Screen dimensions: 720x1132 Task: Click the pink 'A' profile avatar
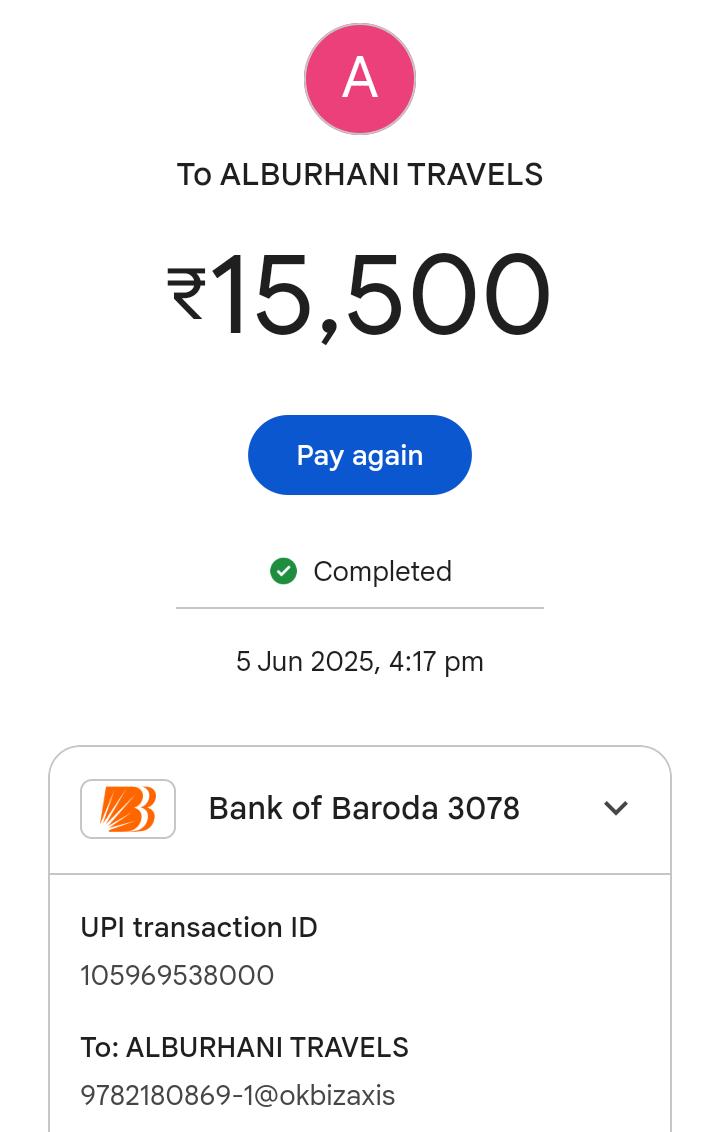[x=360, y=79]
